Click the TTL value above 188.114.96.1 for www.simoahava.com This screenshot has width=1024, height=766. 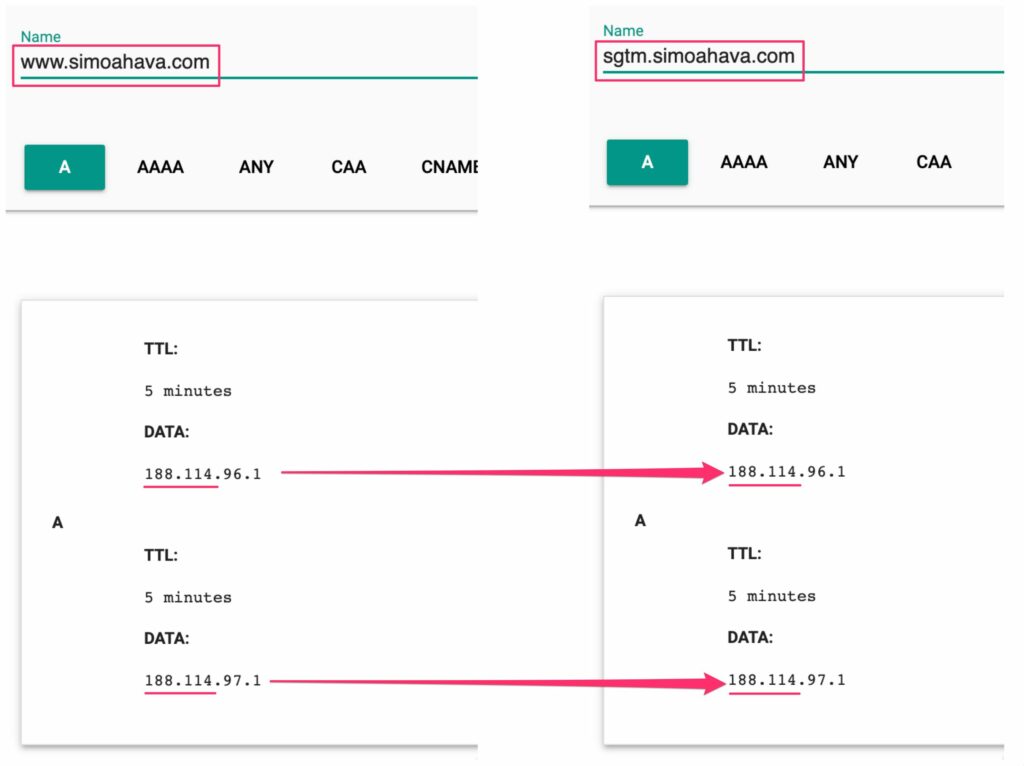click(x=187, y=391)
